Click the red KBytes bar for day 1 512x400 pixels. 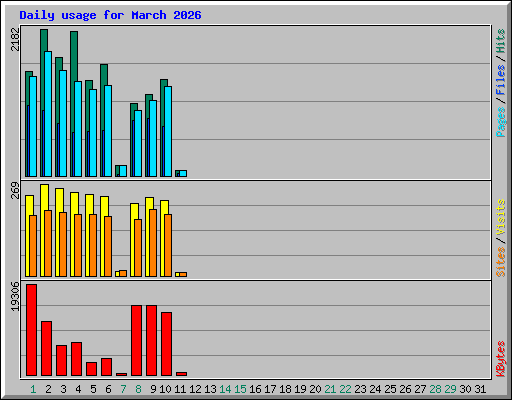31,330
